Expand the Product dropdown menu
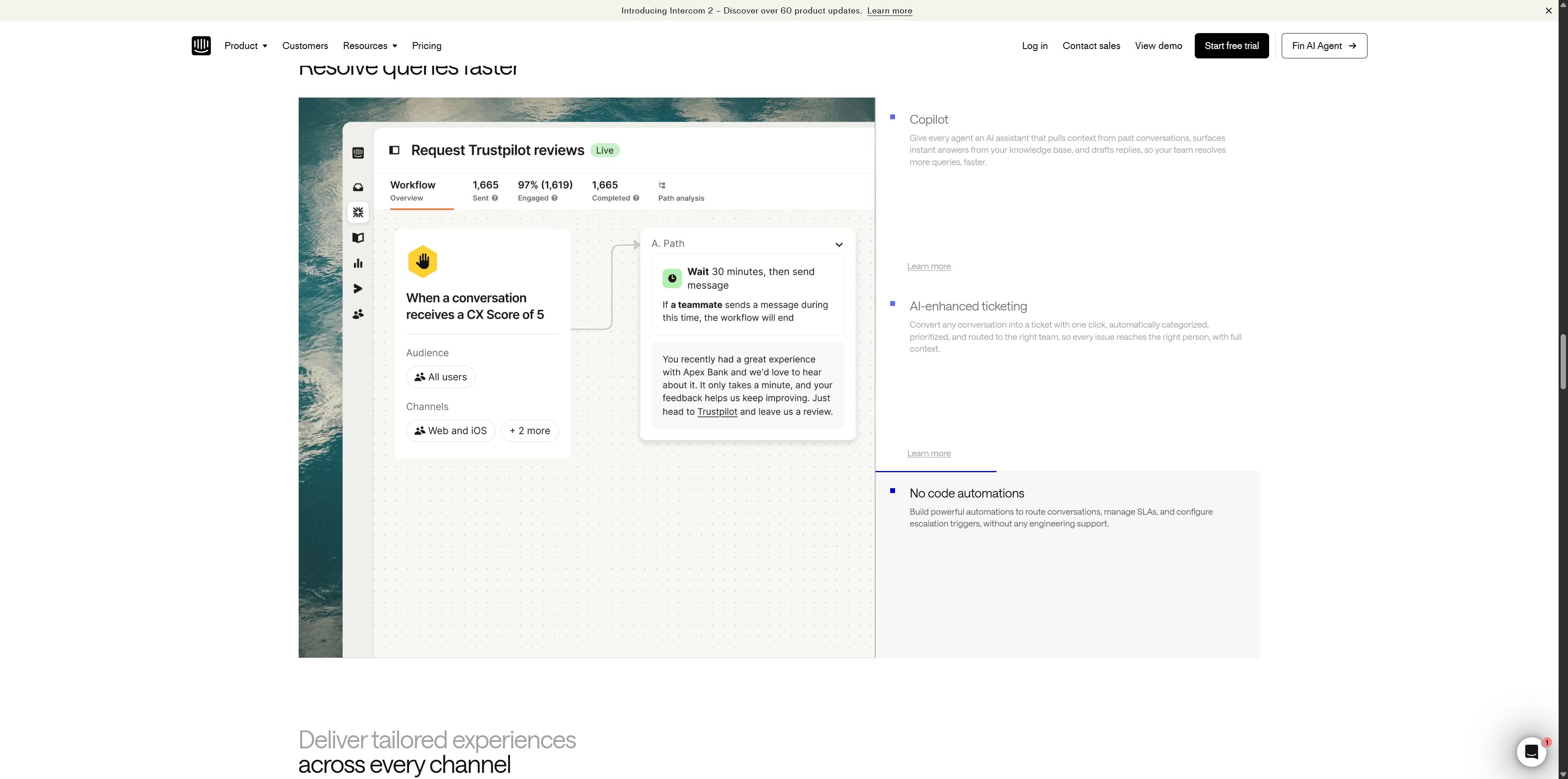This screenshot has height=779, width=1568. tap(246, 46)
